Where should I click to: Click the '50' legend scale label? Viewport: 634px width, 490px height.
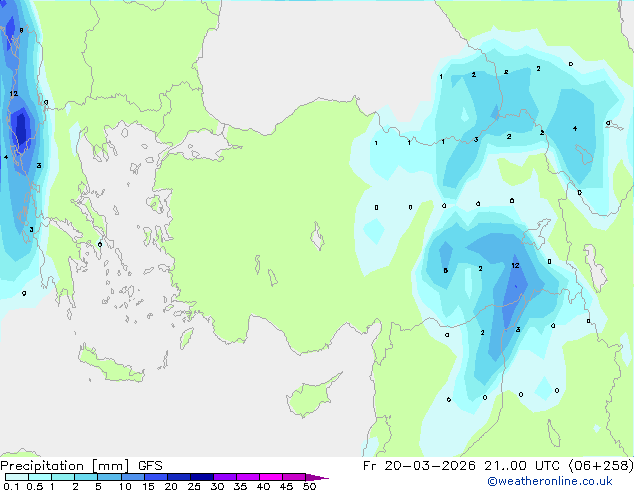[310, 486]
